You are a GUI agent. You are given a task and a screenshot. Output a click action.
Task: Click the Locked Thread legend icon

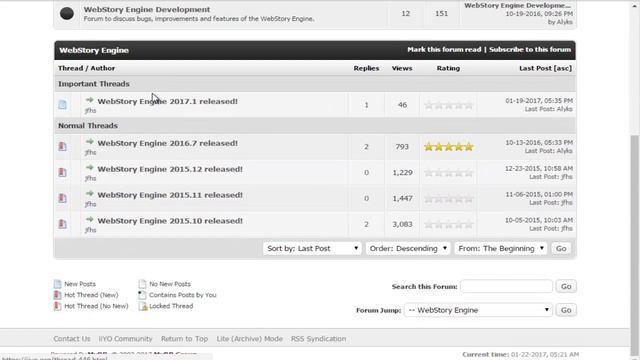[142, 306]
